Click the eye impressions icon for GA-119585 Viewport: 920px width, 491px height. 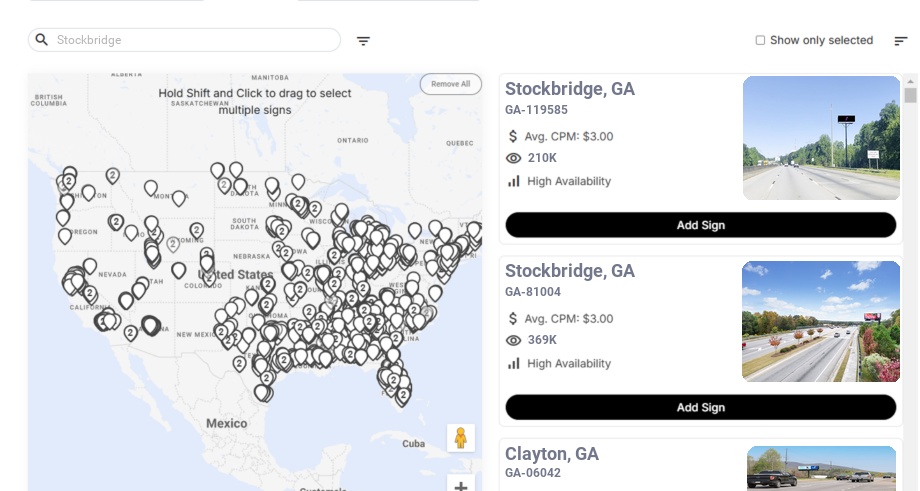(x=514, y=158)
